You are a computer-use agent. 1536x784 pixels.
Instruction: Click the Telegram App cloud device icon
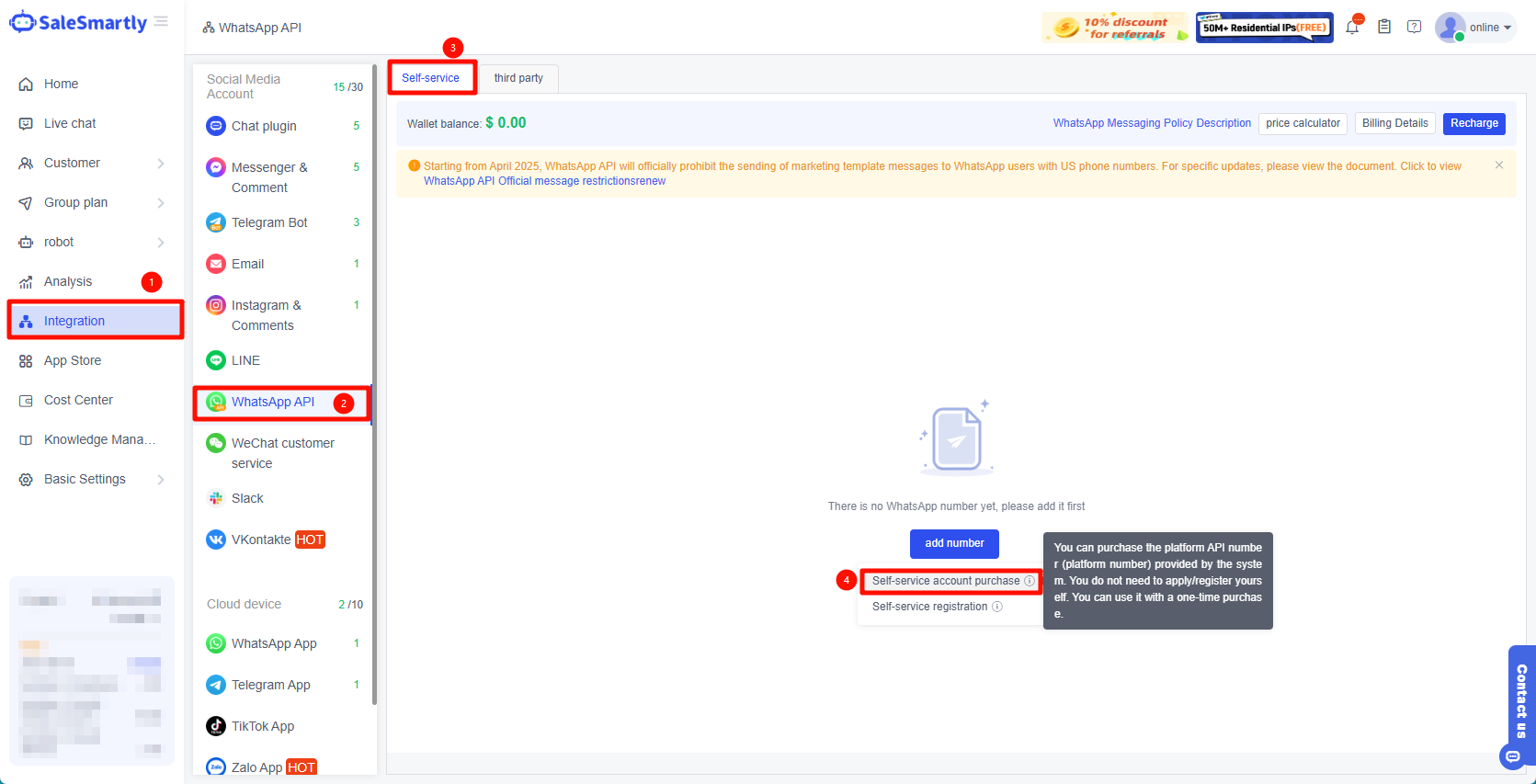pos(216,685)
